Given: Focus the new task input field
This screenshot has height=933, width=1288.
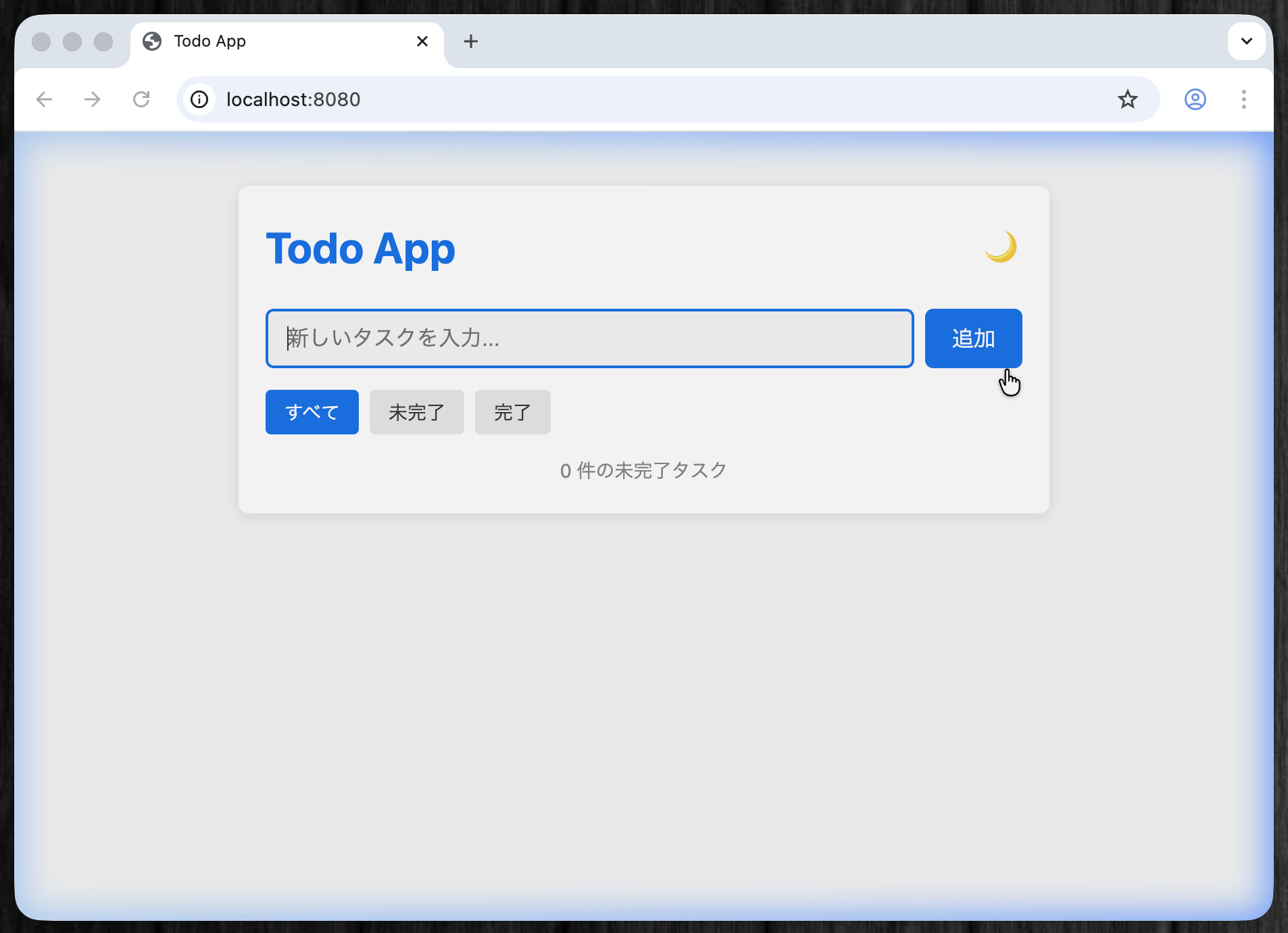Looking at the screenshot, I should pyautogui.click(x=589, y=338).
